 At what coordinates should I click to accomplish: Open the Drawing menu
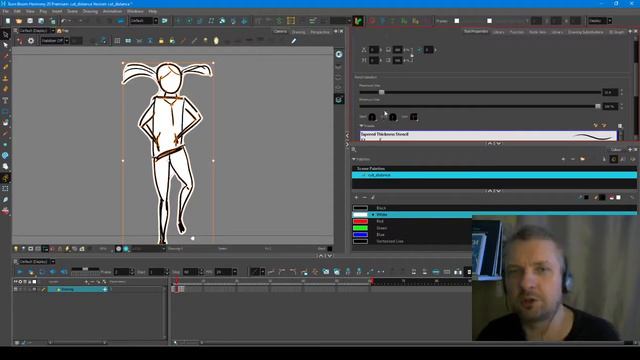pyautogui.click(x=90, y=11)
